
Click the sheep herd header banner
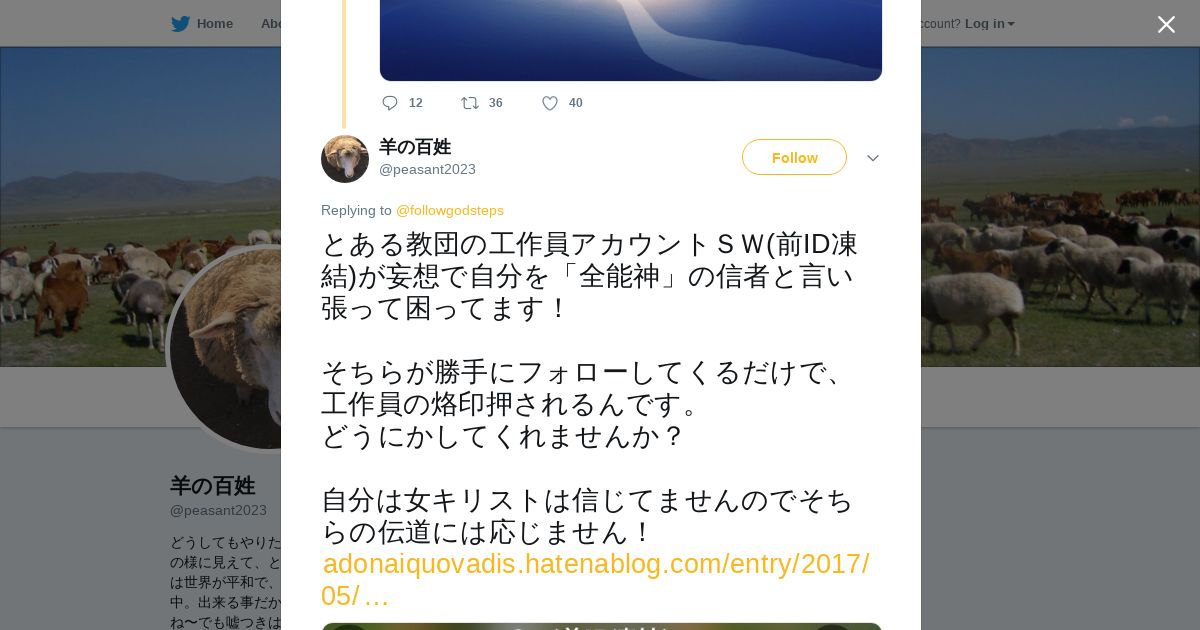tap(1060, 206)
